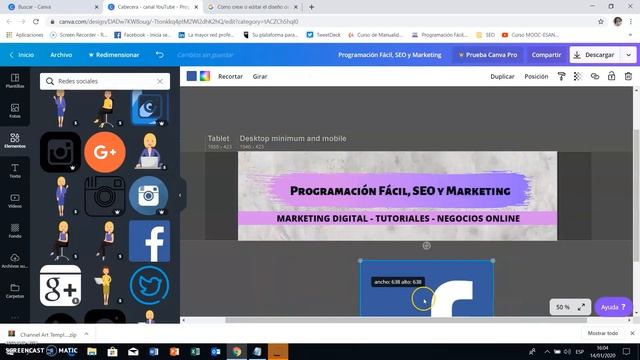Image resolution: width=640 pixels, height=360 pixels.
Task: Expand the dropdown arrow beside Descargar
Action: (x=629, y=55)
